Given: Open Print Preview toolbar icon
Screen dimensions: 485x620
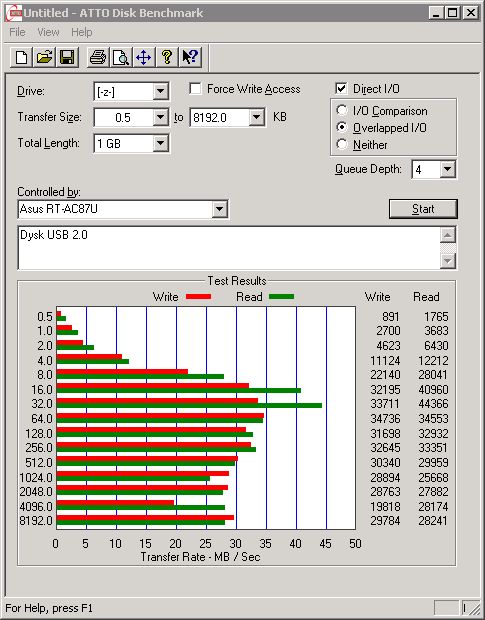Looking at the screenshot, I should (x=121, y=57).
